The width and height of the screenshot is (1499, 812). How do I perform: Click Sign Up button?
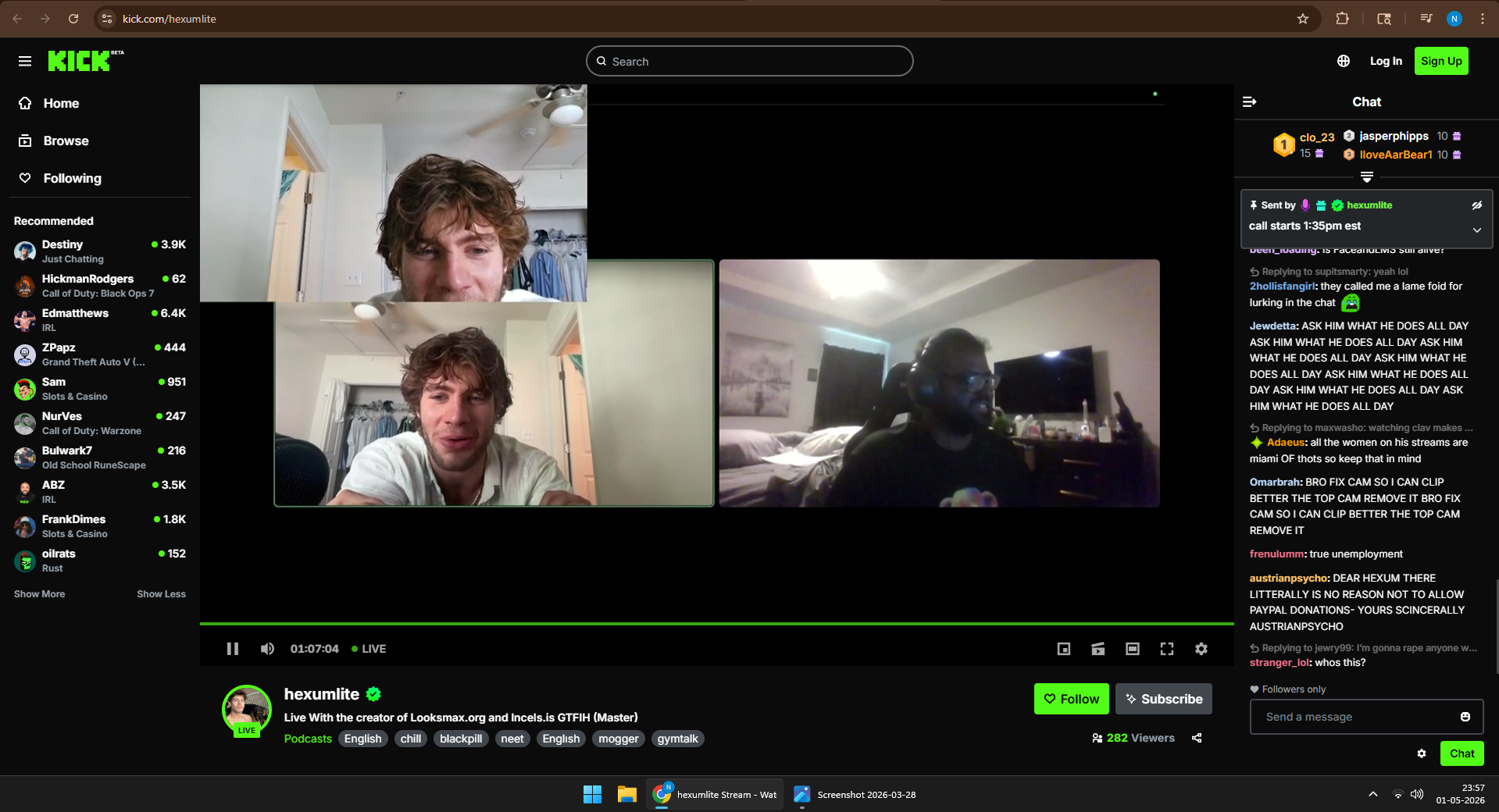point(1441,61)
